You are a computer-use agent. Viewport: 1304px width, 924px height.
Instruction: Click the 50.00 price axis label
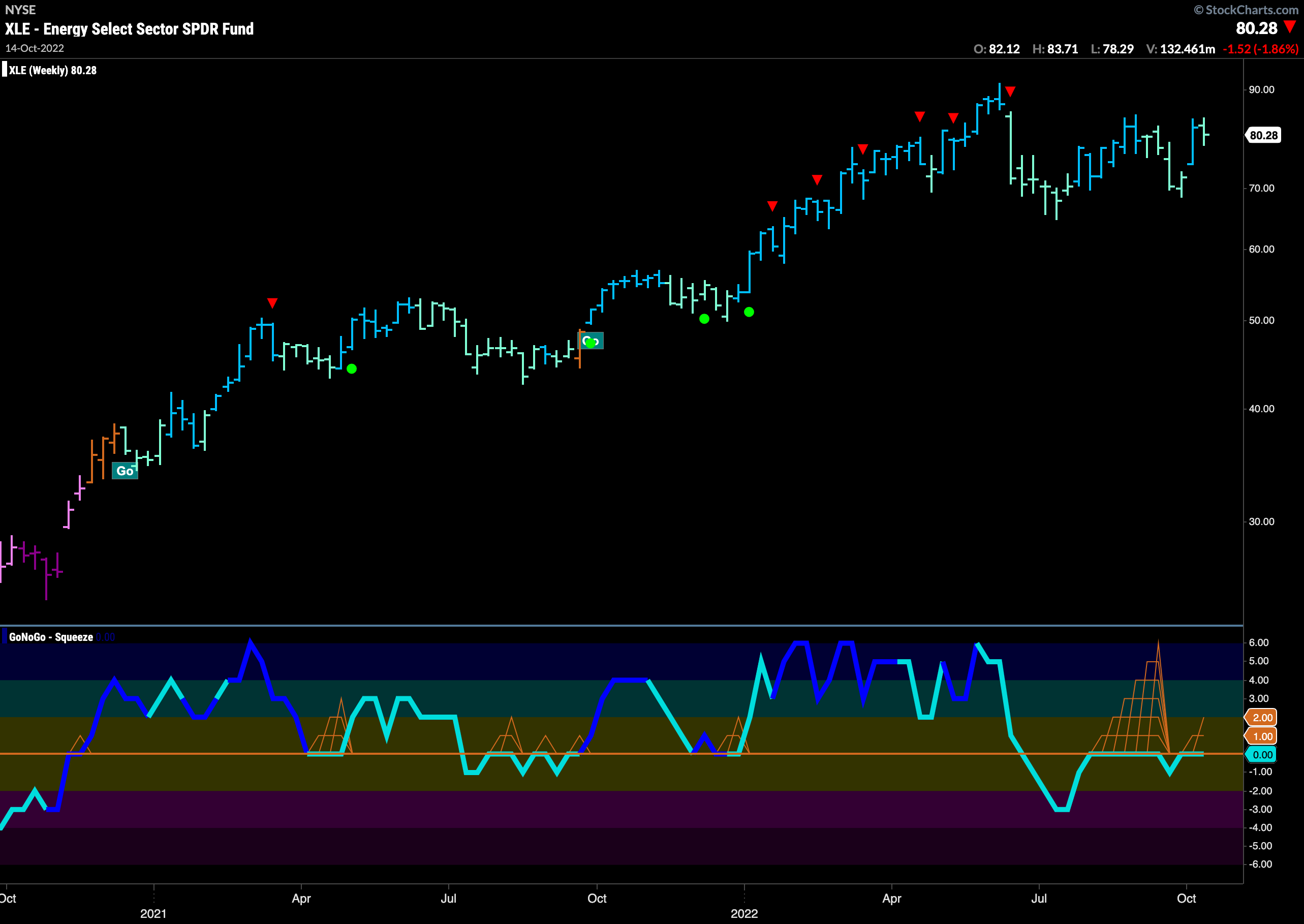tap(1261, 320)
